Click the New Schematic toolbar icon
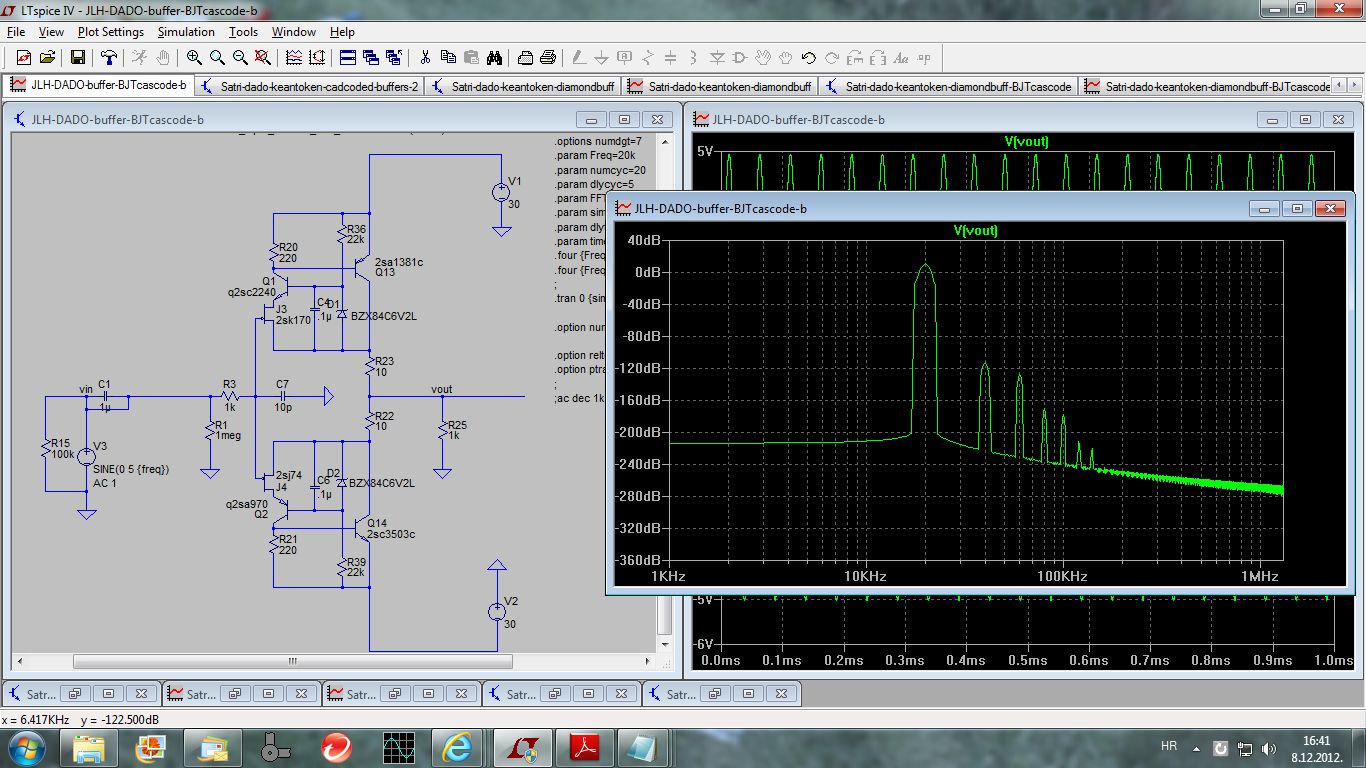Screen dimensions: 1366x768 coord(23,58)
